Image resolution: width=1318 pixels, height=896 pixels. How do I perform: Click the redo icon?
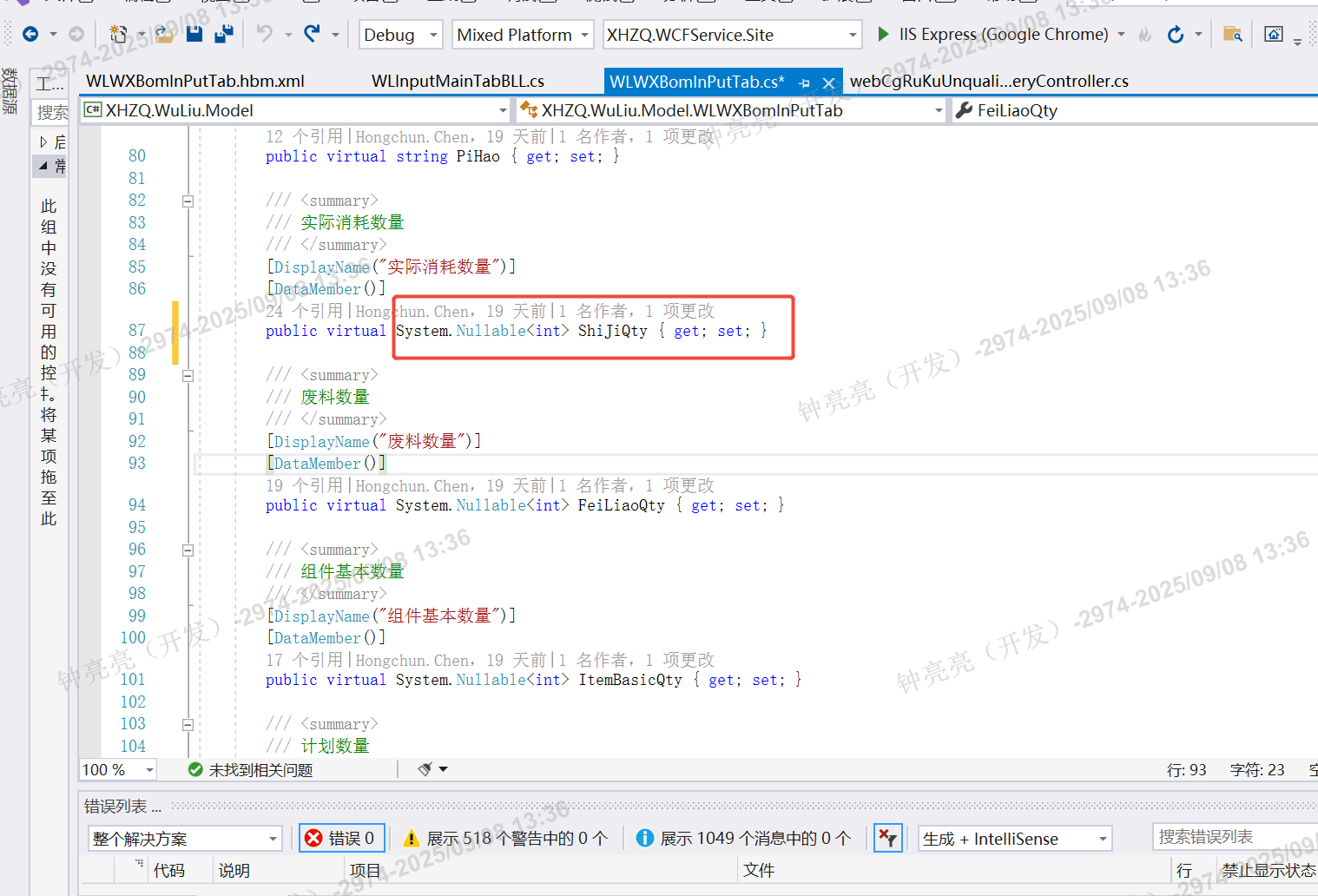click(x=312, y=34)
